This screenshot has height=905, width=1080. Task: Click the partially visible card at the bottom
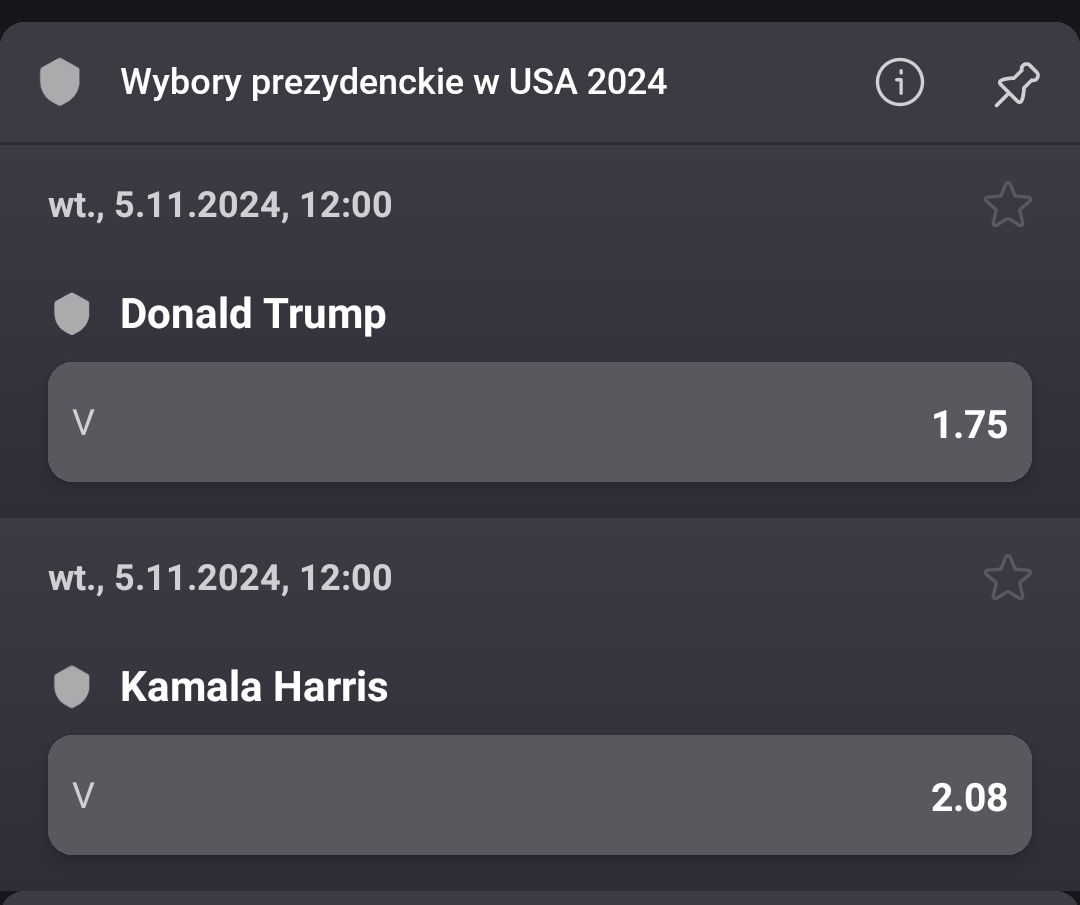tap(540, 897)
